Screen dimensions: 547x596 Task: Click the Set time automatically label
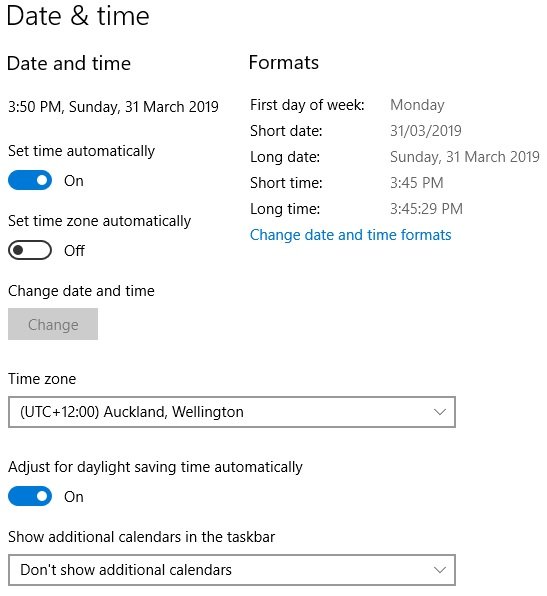(81, 151)
